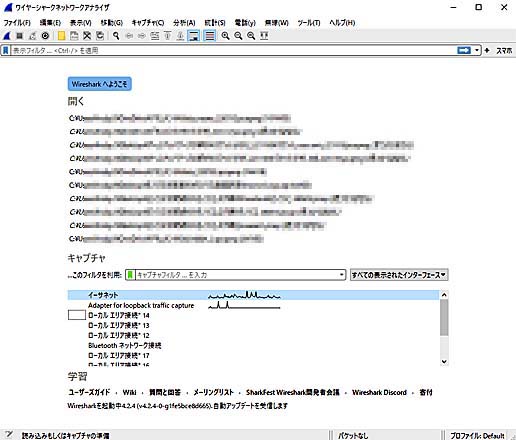
Task: Zoom out the main window text
Action: tap(238, 36)
